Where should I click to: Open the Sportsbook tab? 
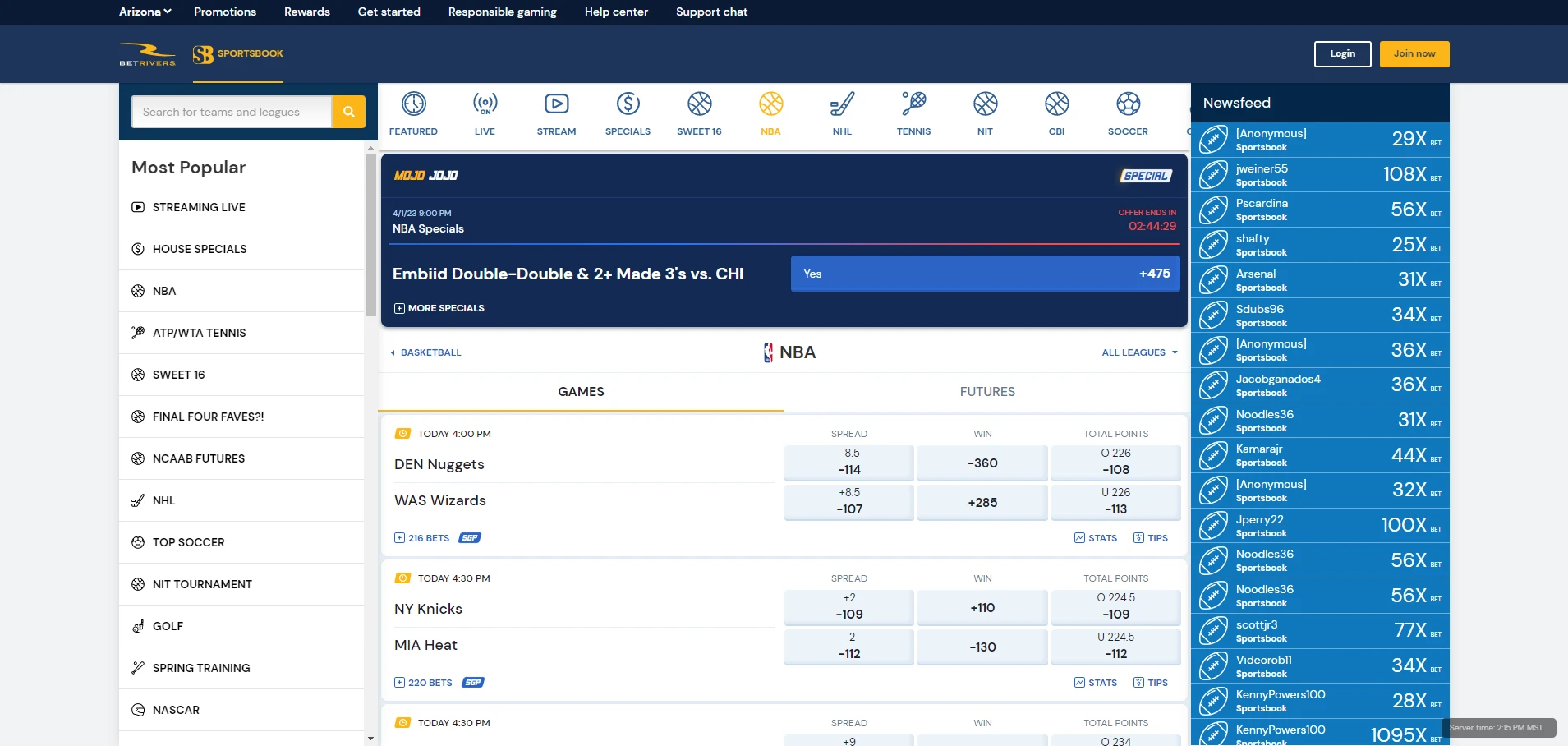[x=238, y=54]
